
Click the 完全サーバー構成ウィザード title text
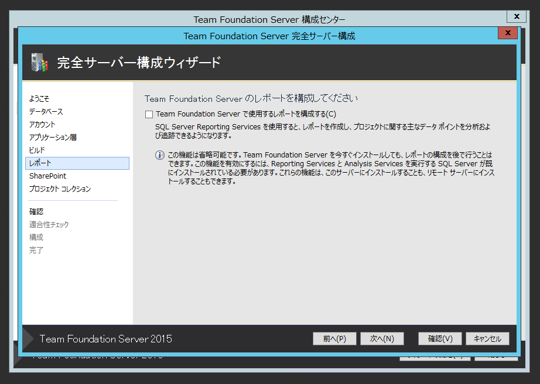pyautogui.click(x=139, y=63)
